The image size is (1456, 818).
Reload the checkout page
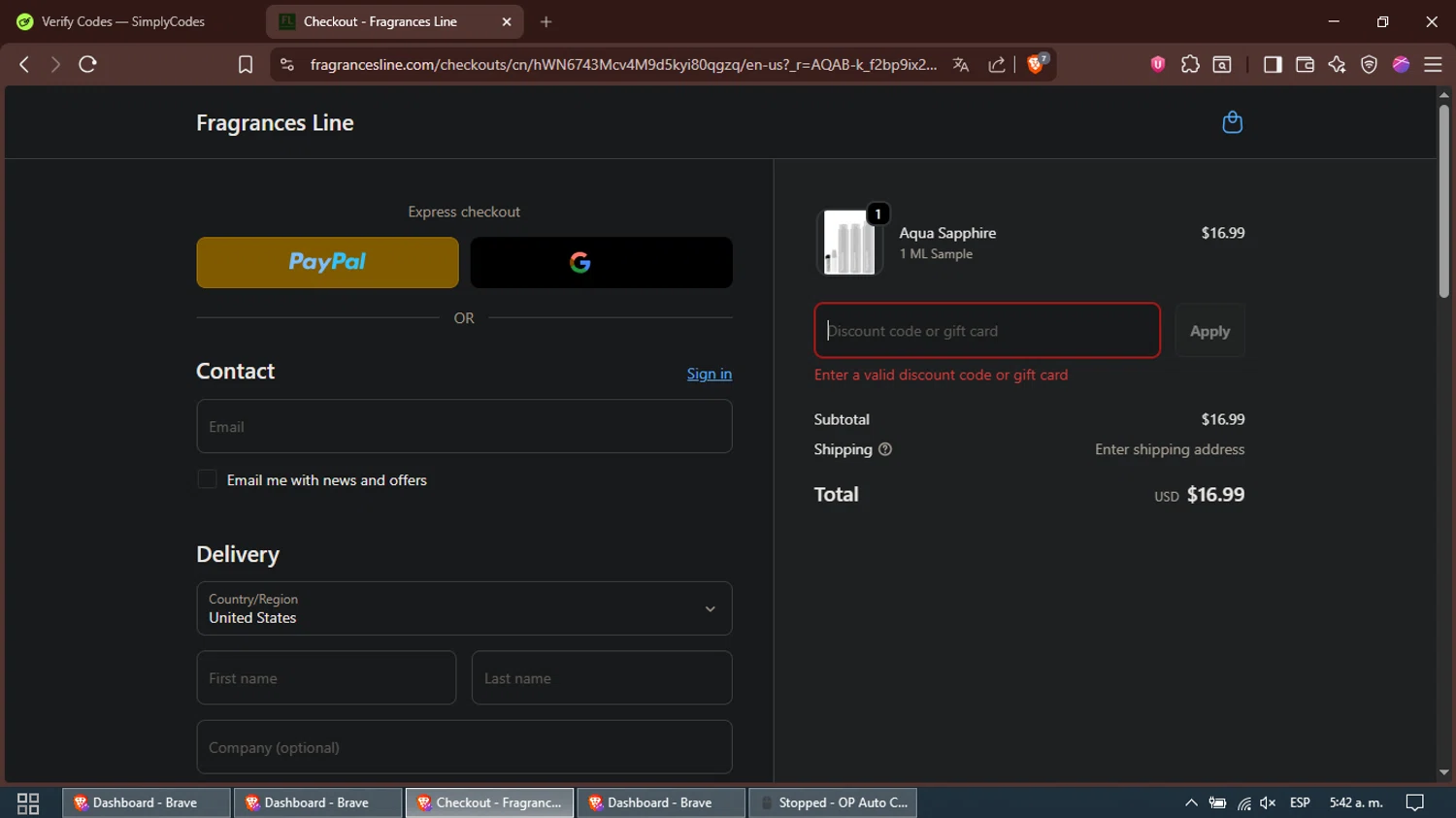pos(87,64)
